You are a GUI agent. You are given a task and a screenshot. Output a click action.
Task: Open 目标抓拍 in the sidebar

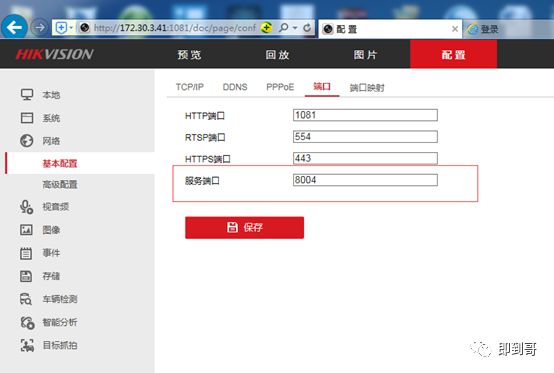[60, 345]
